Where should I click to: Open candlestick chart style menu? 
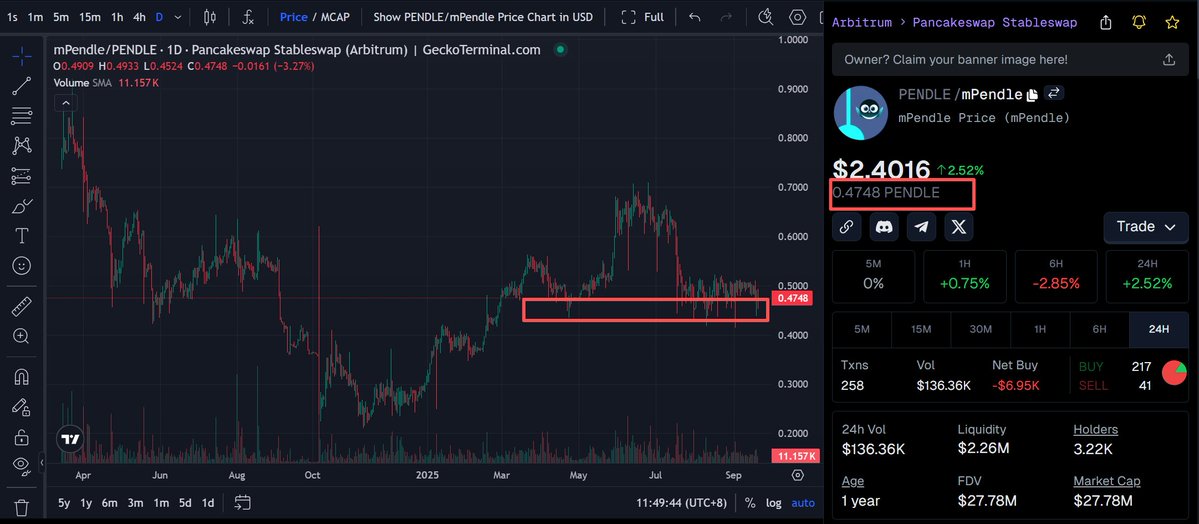[x=210, y=17]
